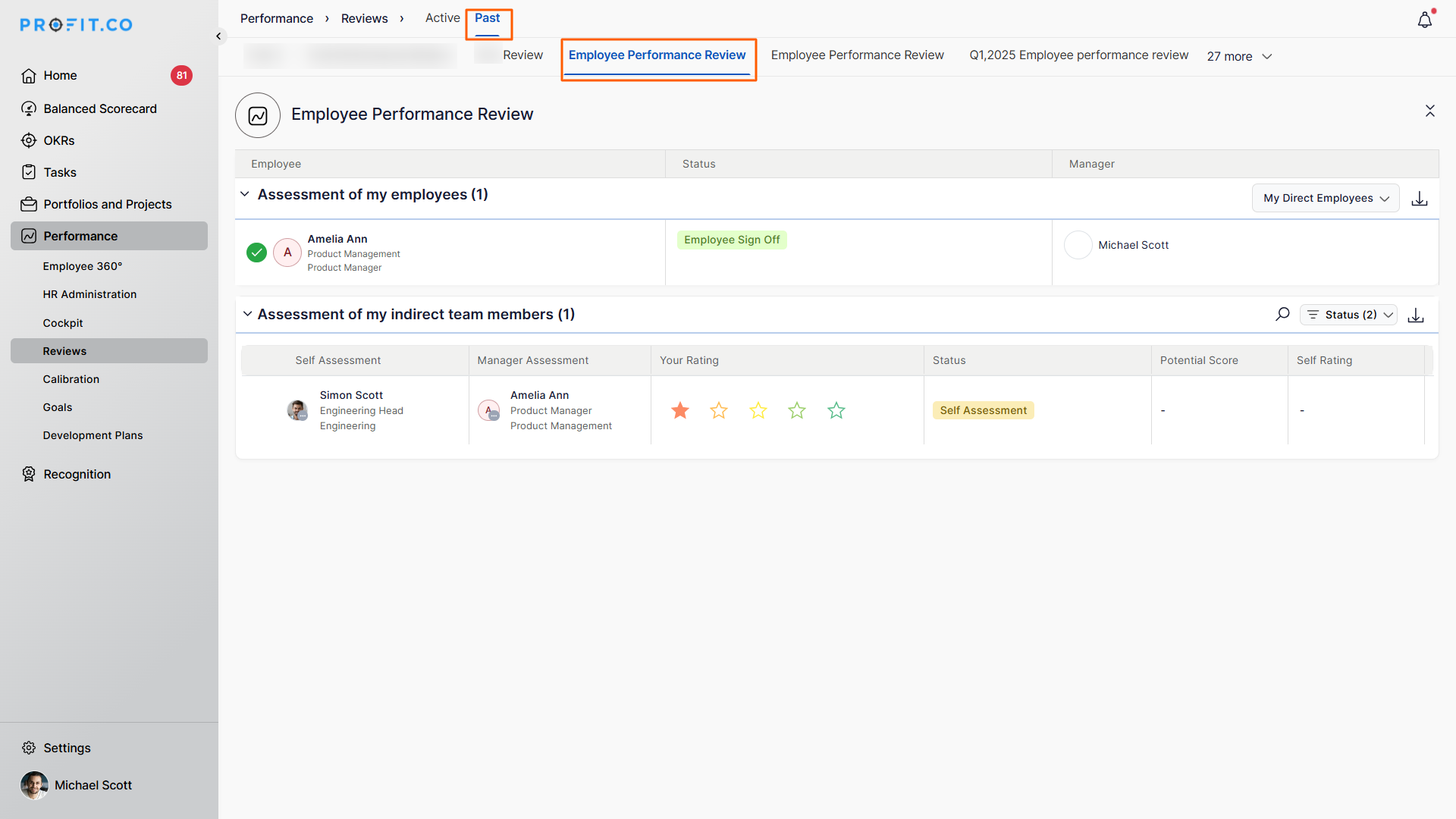Open Settings in the sidebar

67,748
